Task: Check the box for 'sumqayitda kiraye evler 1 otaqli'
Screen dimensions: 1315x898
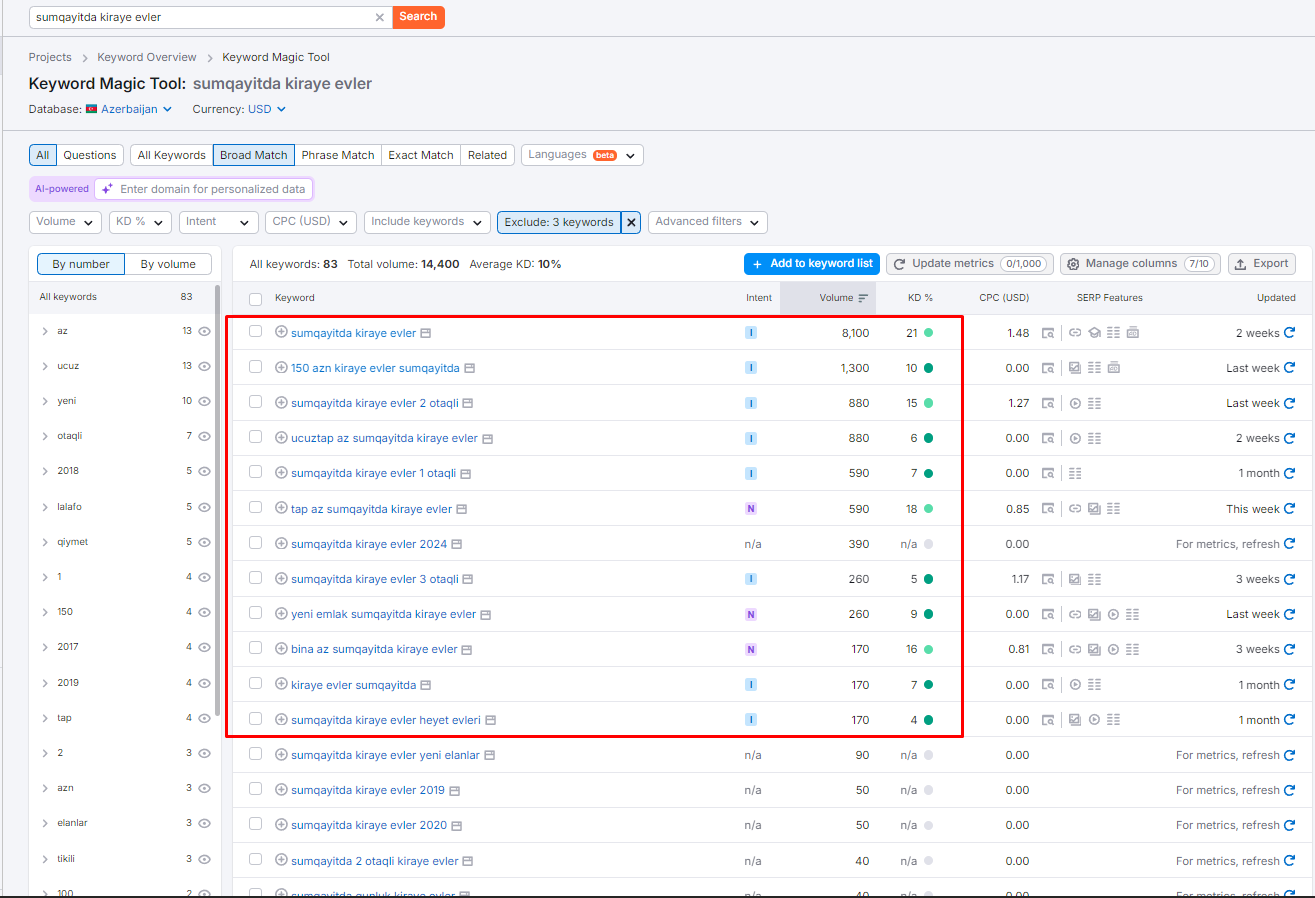Action: point(255,473)
